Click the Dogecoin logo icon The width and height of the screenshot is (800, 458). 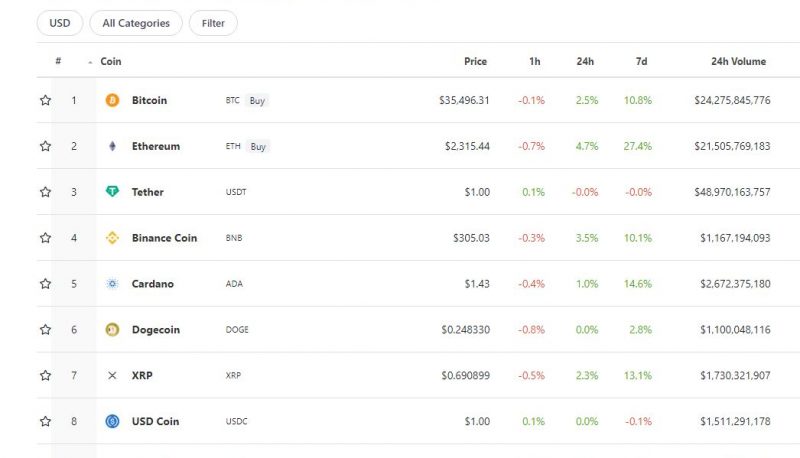112,330
